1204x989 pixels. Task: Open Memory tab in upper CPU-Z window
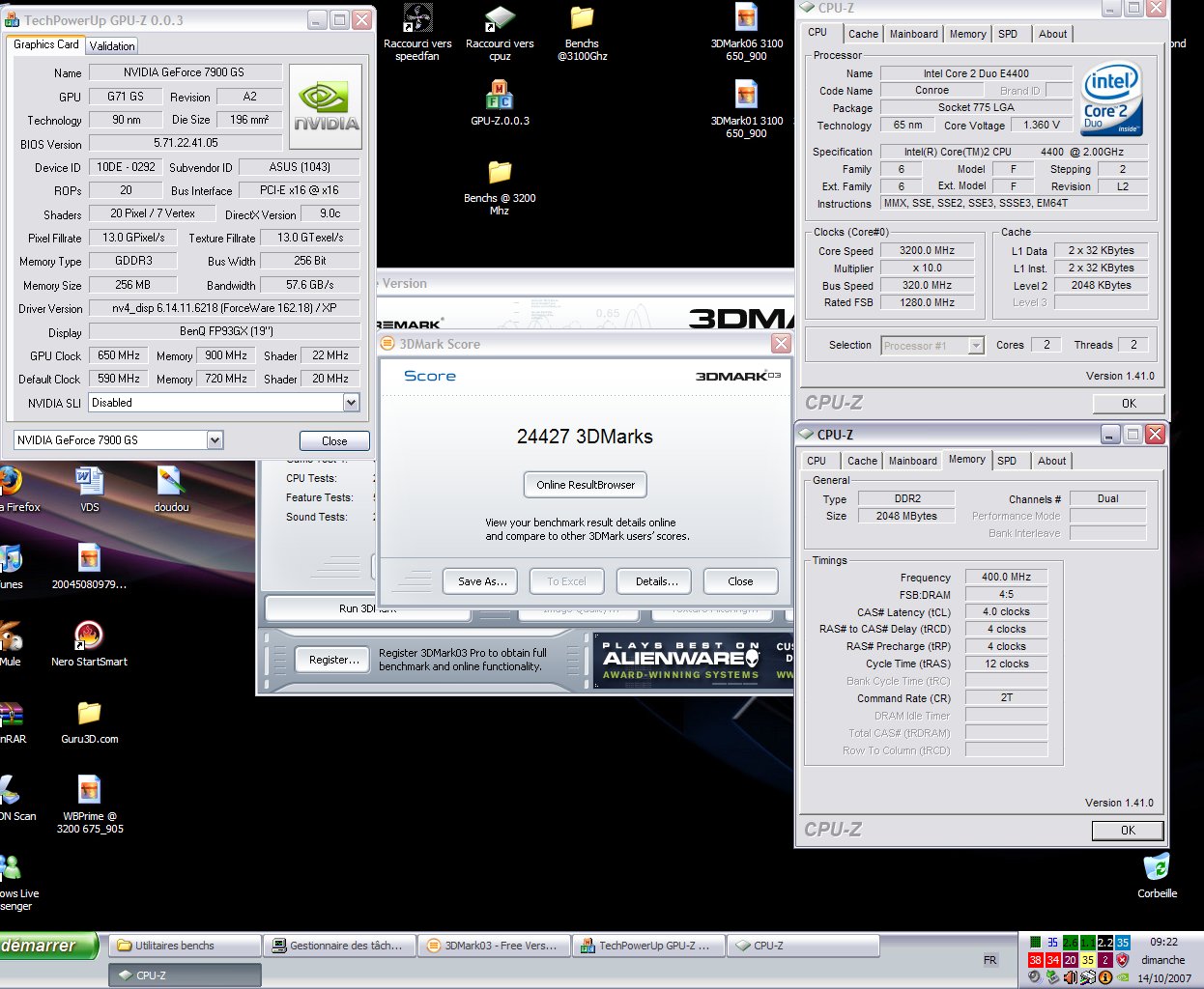coord(967,34)
